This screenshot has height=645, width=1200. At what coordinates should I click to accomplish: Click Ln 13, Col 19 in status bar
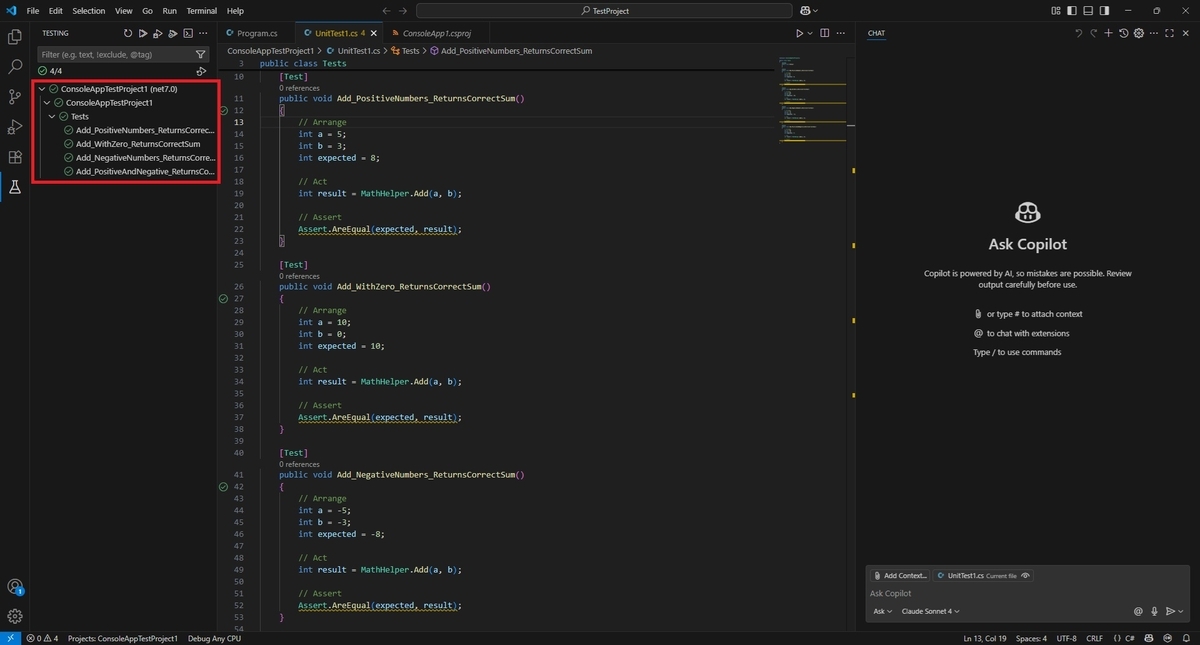point(986,638)
